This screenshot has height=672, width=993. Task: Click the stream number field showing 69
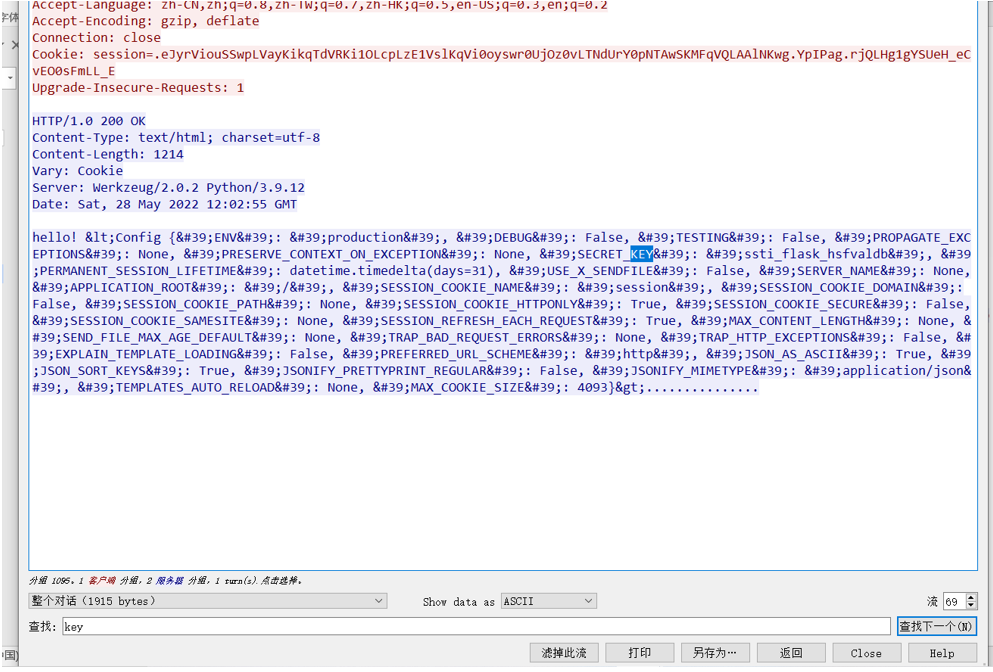coord(955,601)
